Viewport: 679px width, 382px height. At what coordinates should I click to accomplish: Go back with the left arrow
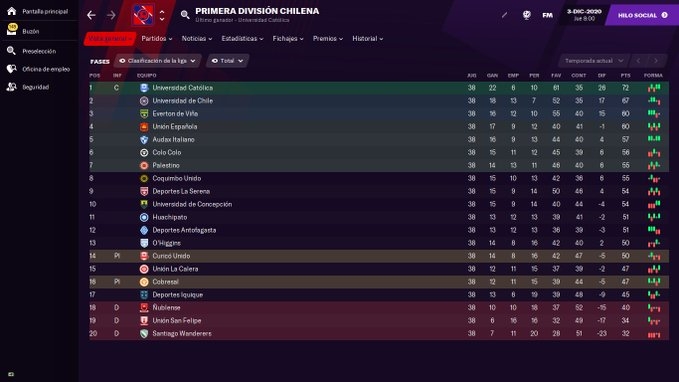[91, 15]
